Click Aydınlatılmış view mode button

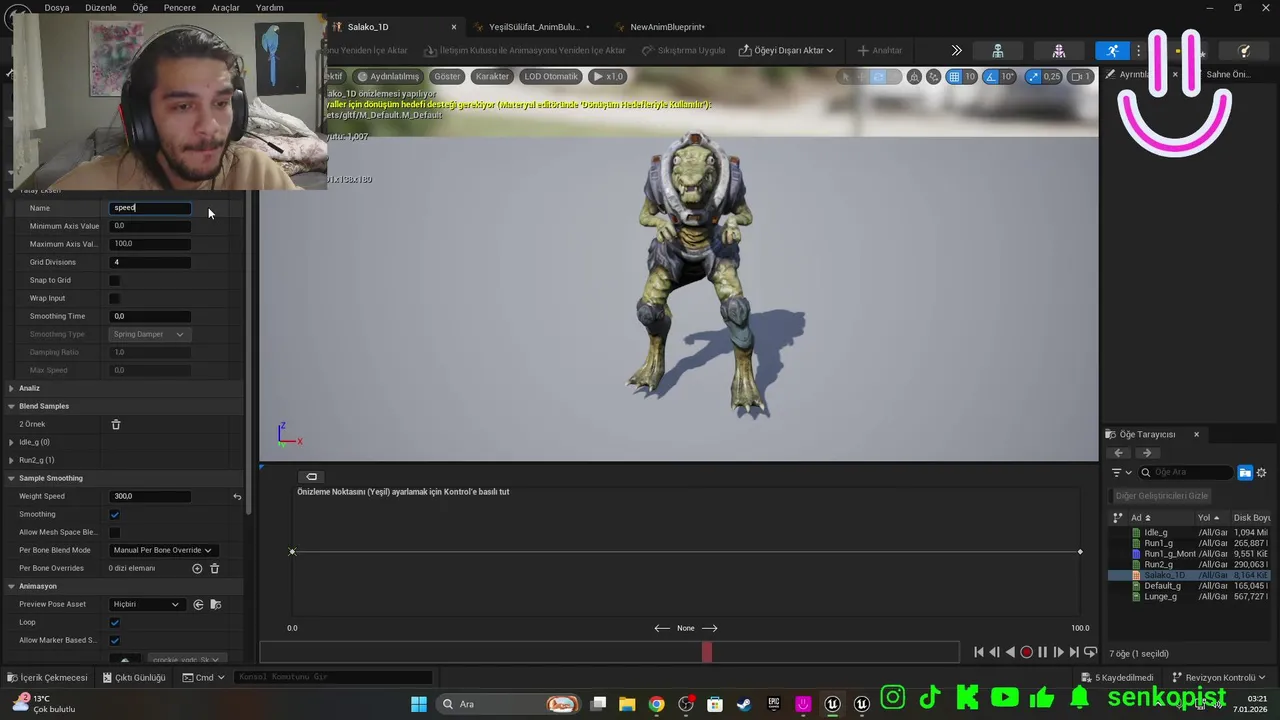pyautogui.click(x=390, y=76)
